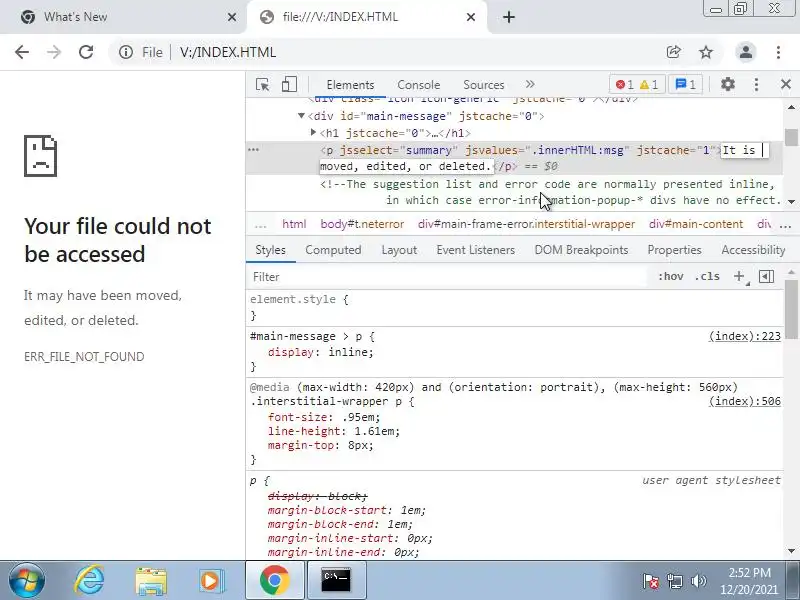Screen dimensions: 800x600
Task: Open the Event Listeners tab
Action: click(476, 250)
